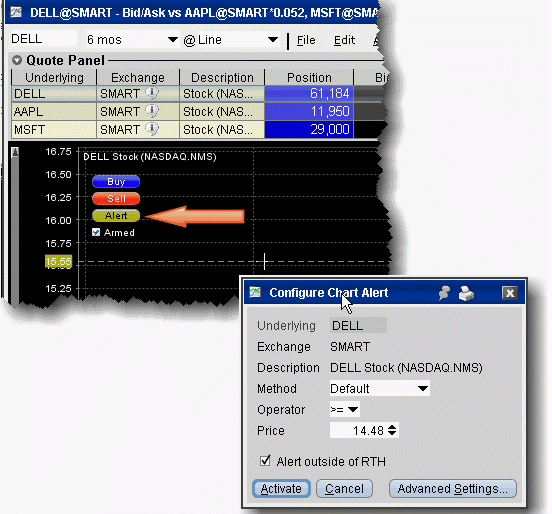This screenshot has height=514, width=552.
Task: Click the pin icon in Configure Chart Alert
Action: [x=444, y=293]
